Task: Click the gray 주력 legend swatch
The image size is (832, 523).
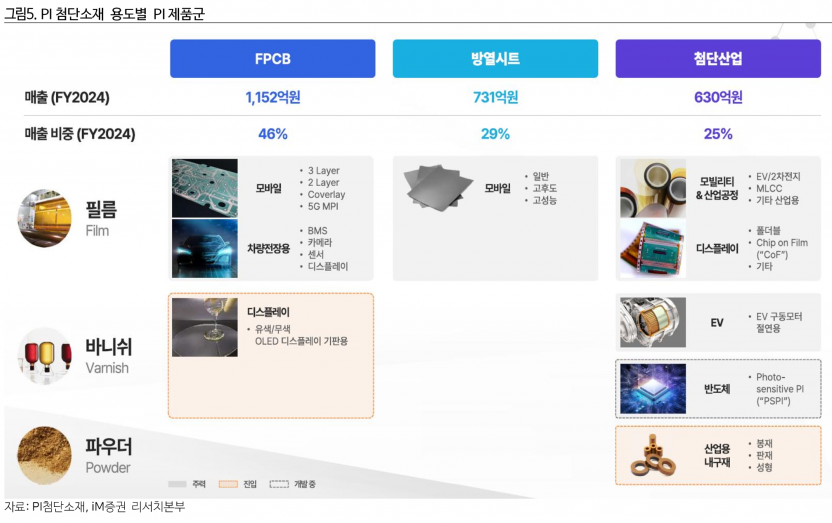Action: [177, 484]
